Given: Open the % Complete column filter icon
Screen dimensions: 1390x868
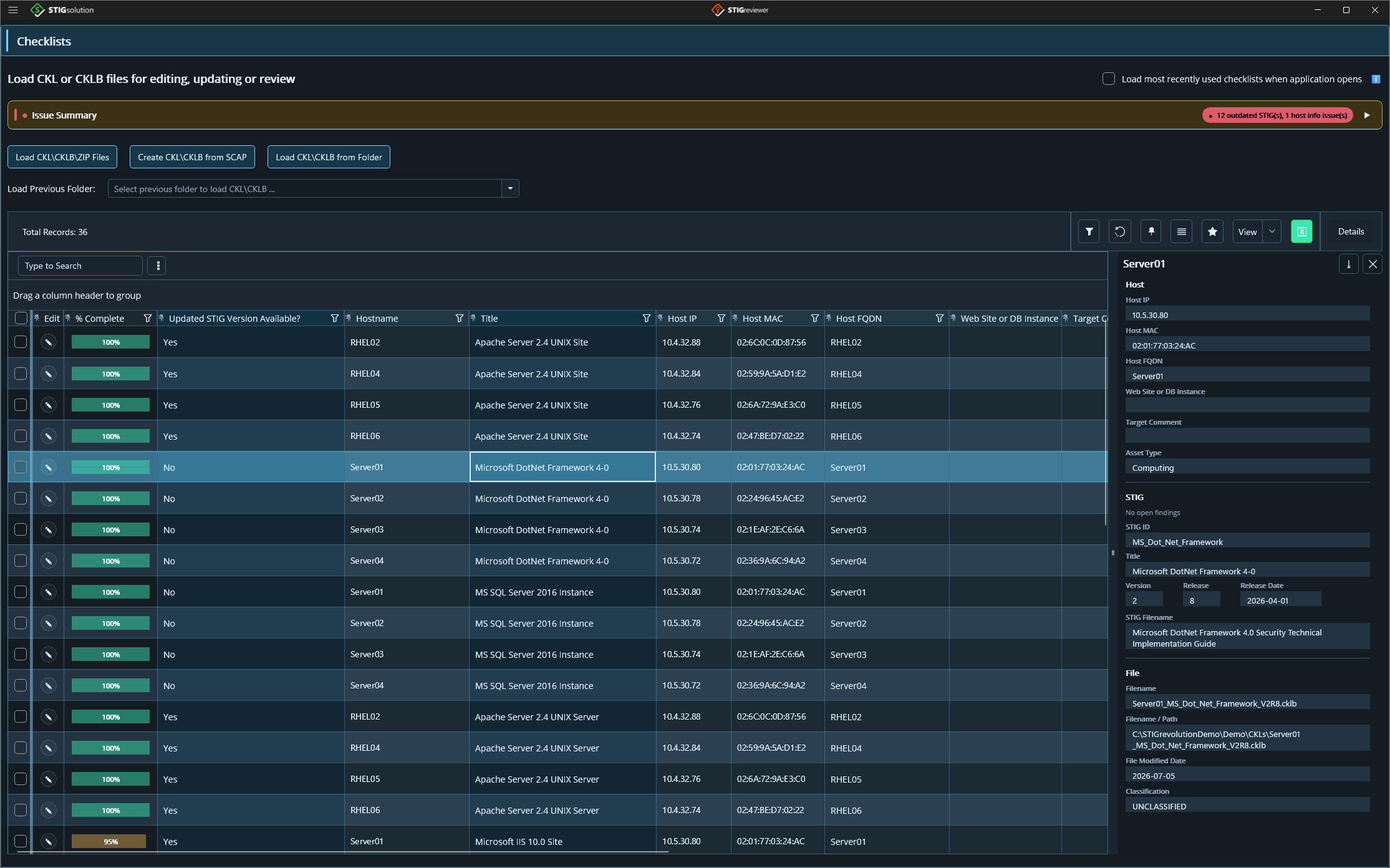Looking at the screenshot, I should tap(148, 318).
